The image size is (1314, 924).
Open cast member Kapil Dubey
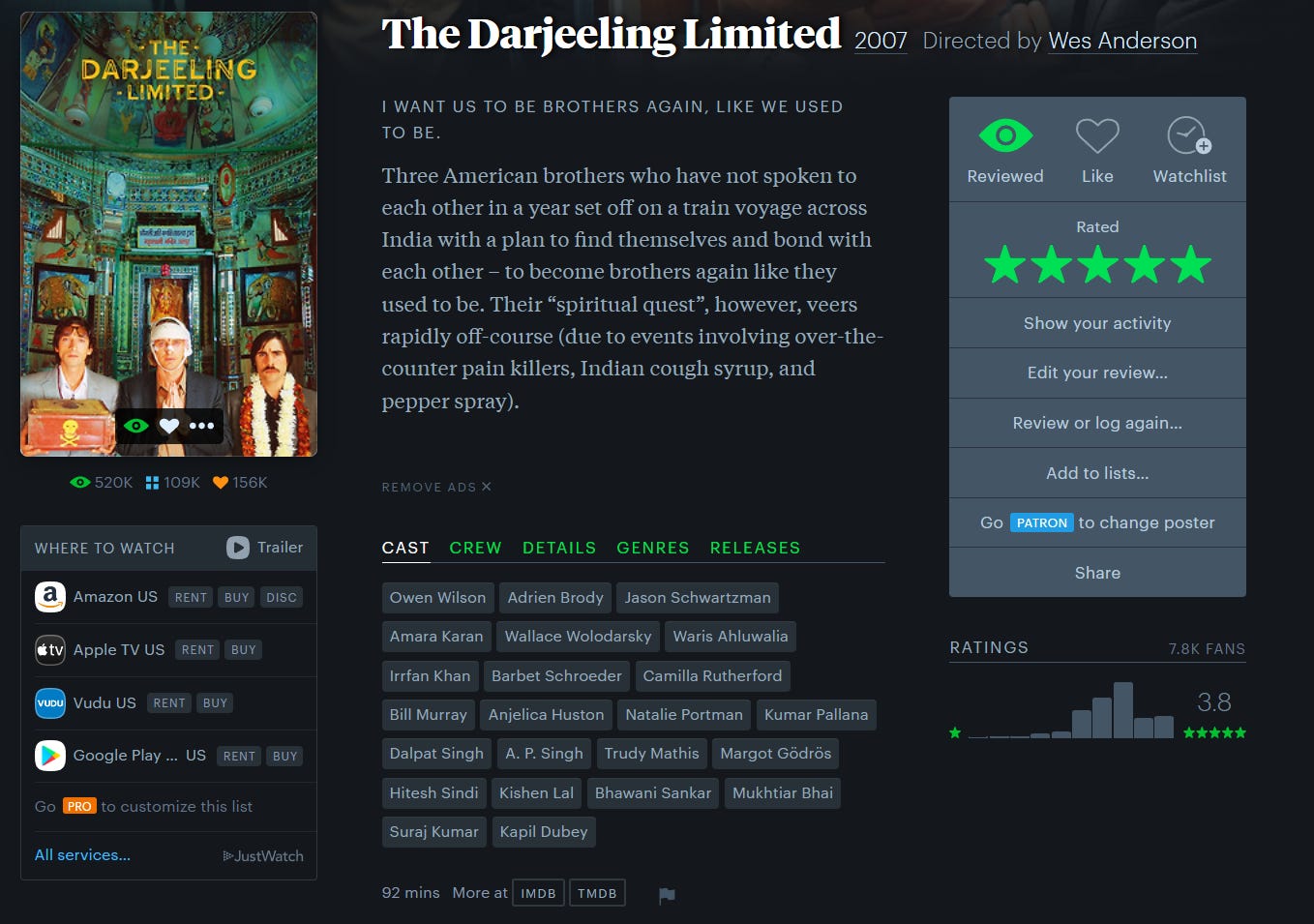(544, 832)
